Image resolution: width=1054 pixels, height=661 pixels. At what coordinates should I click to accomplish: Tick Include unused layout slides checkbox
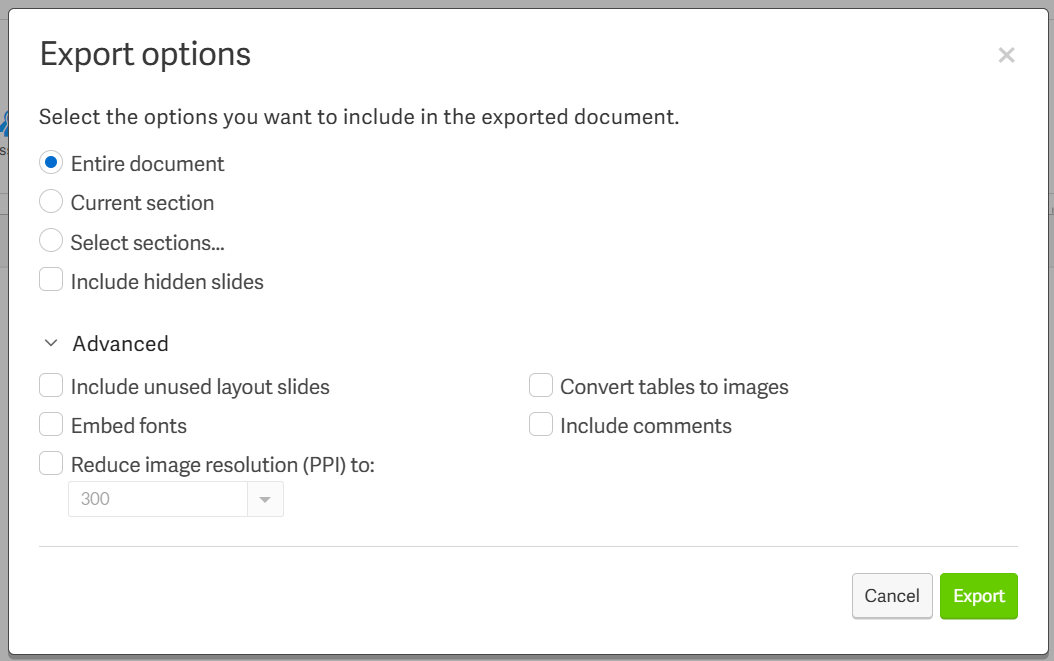(51, 386)
